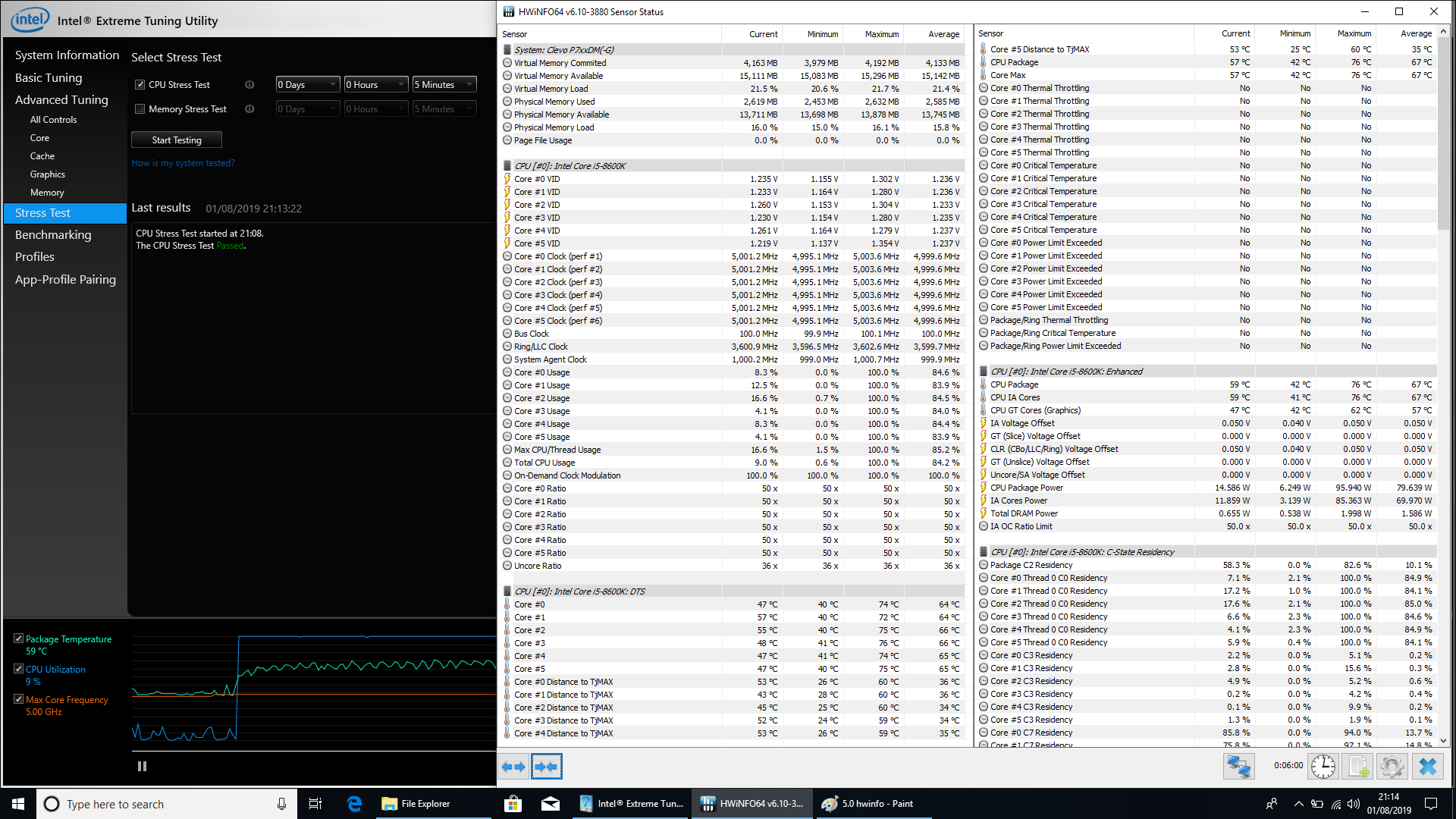Open Memory test 5 Minutes dropdown
Viewport: 1456px width, 819px height.
[x=444, y=109]
